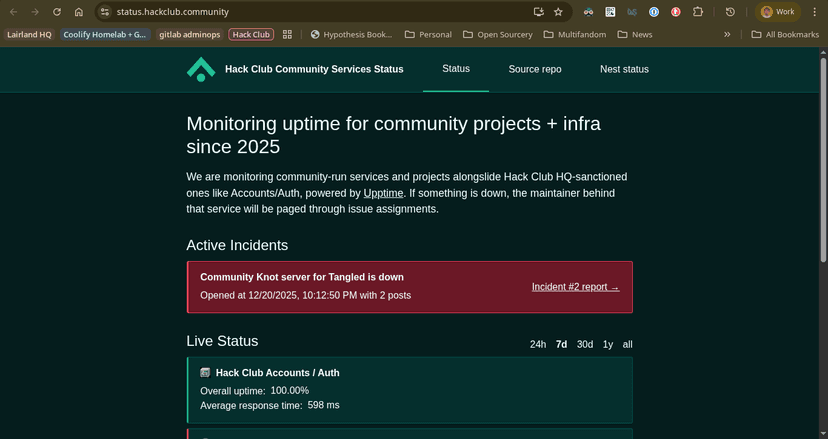The image size is (828, 439).
Task: Expand the Open Sourcery bookmark folder
Action: tap(497, 34)
